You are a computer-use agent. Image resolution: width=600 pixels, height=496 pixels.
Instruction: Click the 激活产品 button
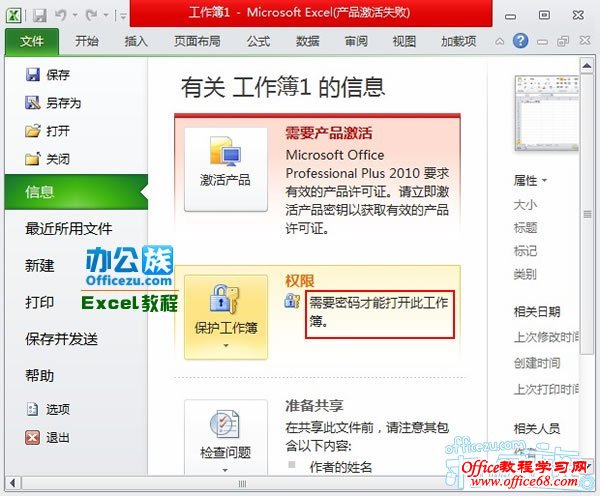[226, 170]
